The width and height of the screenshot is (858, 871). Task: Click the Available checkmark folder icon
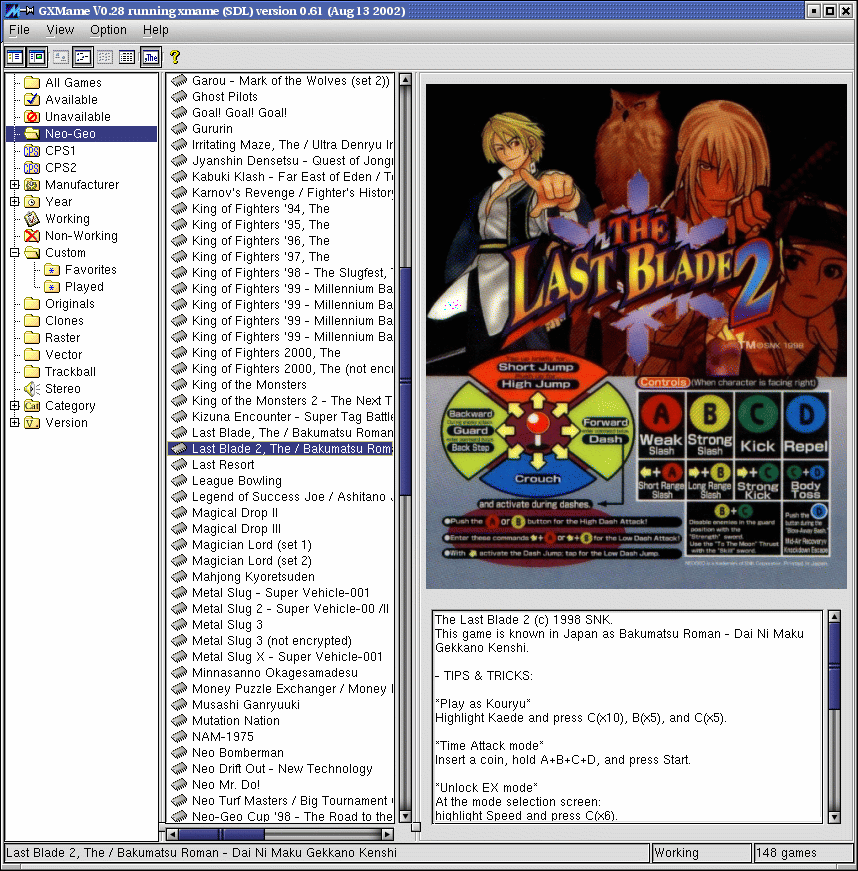point(31,100)
